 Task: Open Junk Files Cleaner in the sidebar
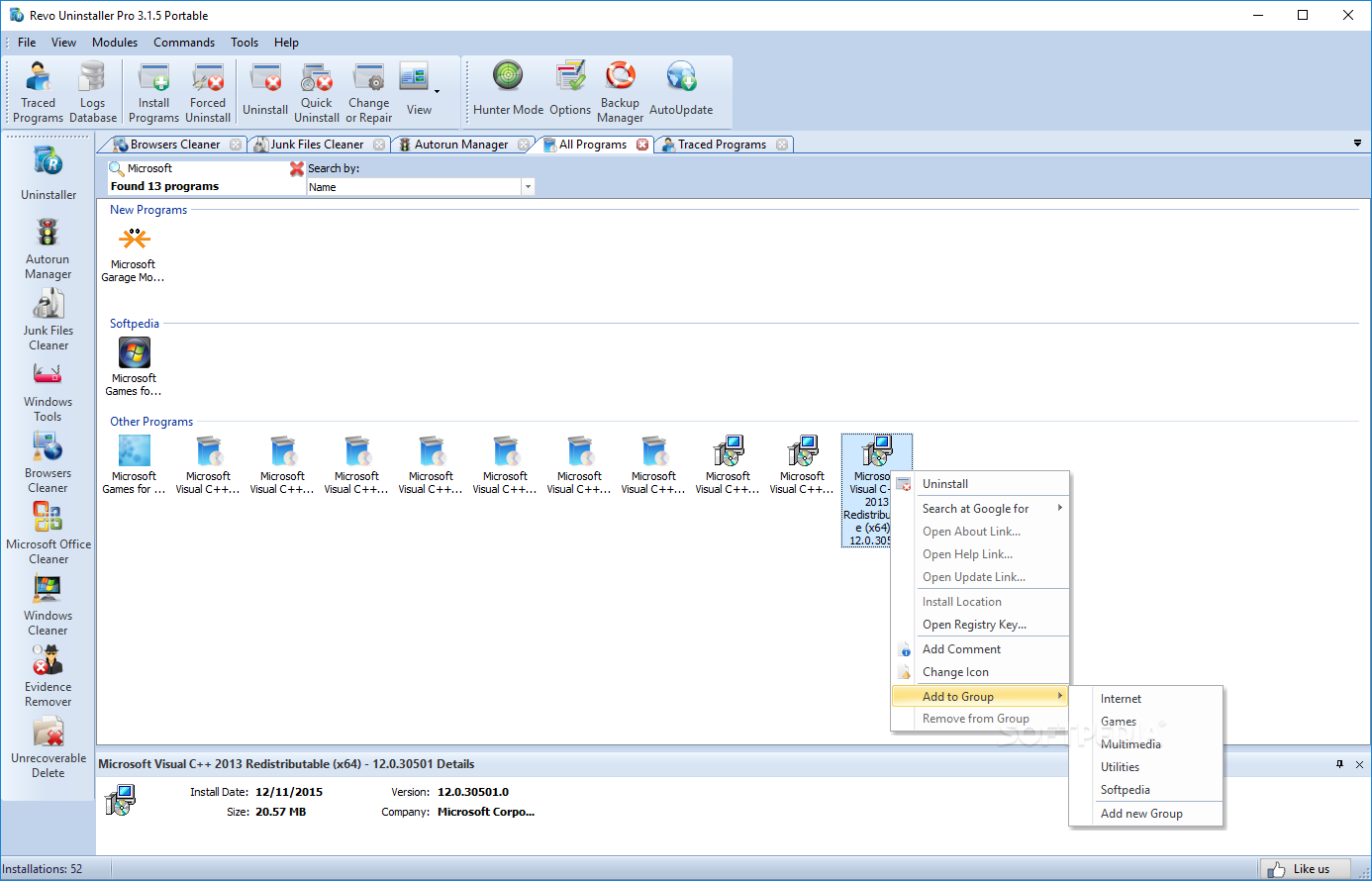49,320
